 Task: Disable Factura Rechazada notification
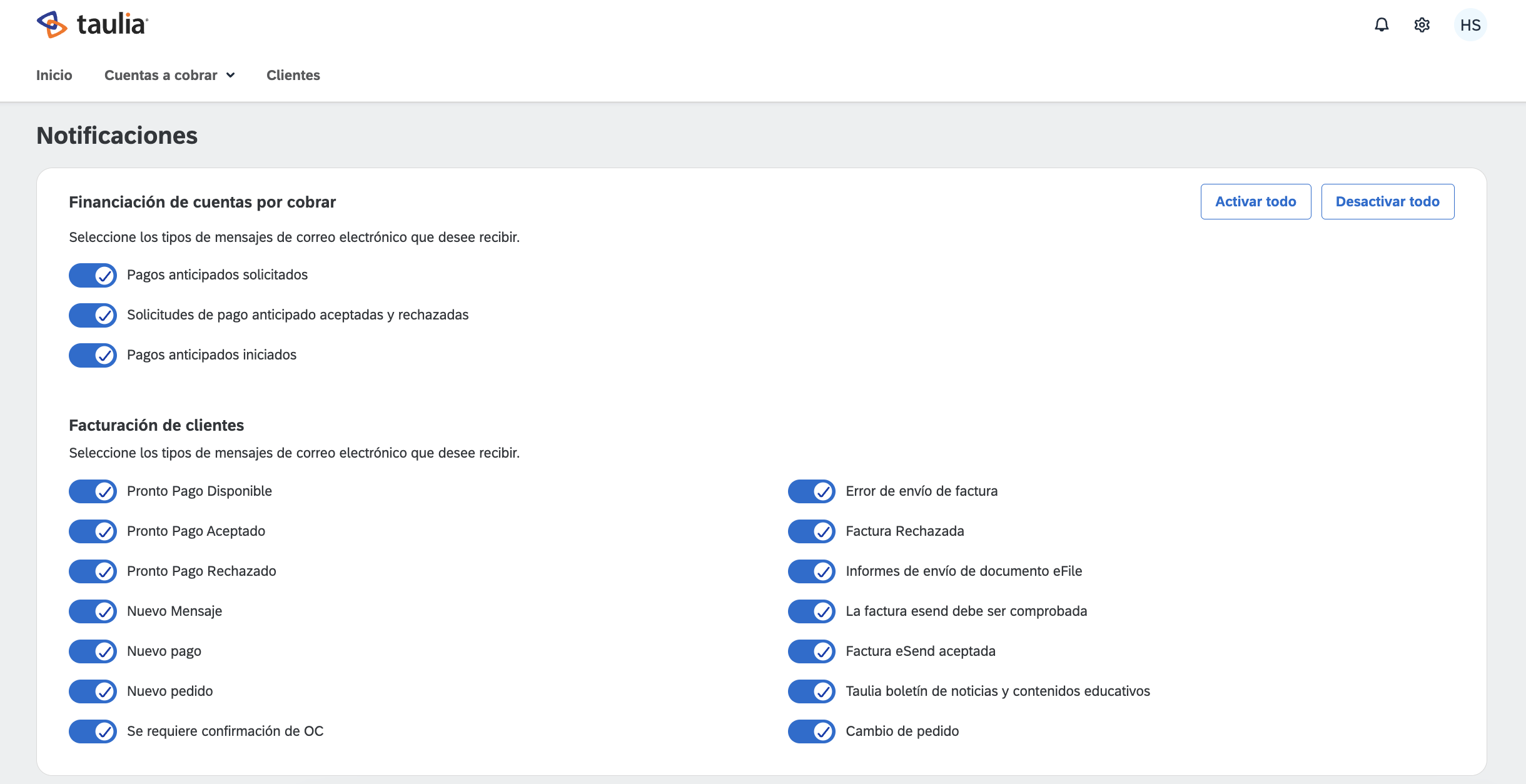812,531
